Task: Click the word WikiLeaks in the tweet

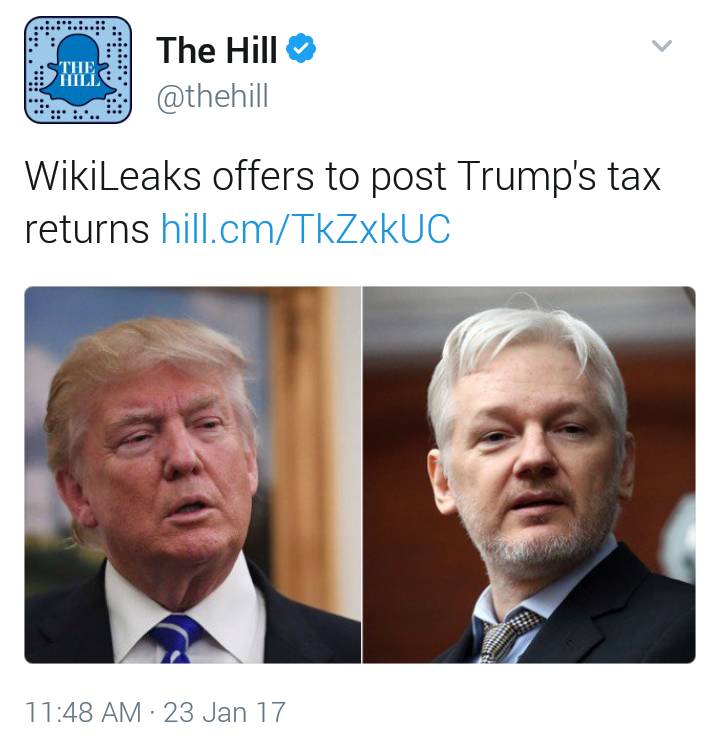Action: click(x=113, y=176)
